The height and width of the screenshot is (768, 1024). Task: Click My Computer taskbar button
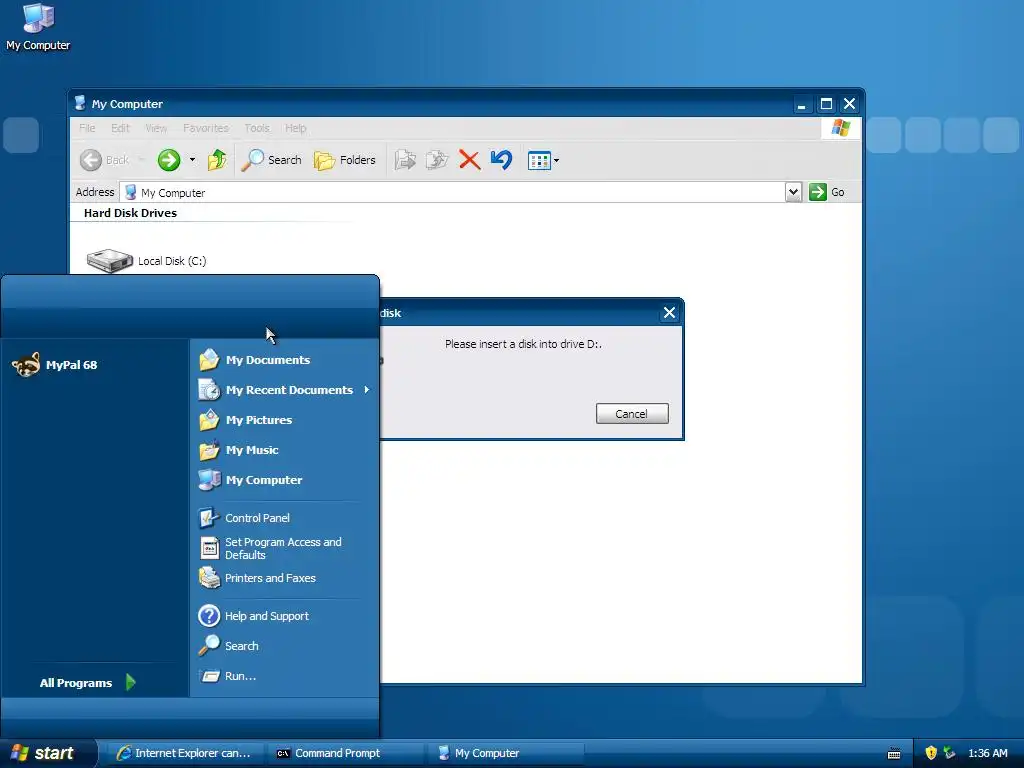[505, 753]
